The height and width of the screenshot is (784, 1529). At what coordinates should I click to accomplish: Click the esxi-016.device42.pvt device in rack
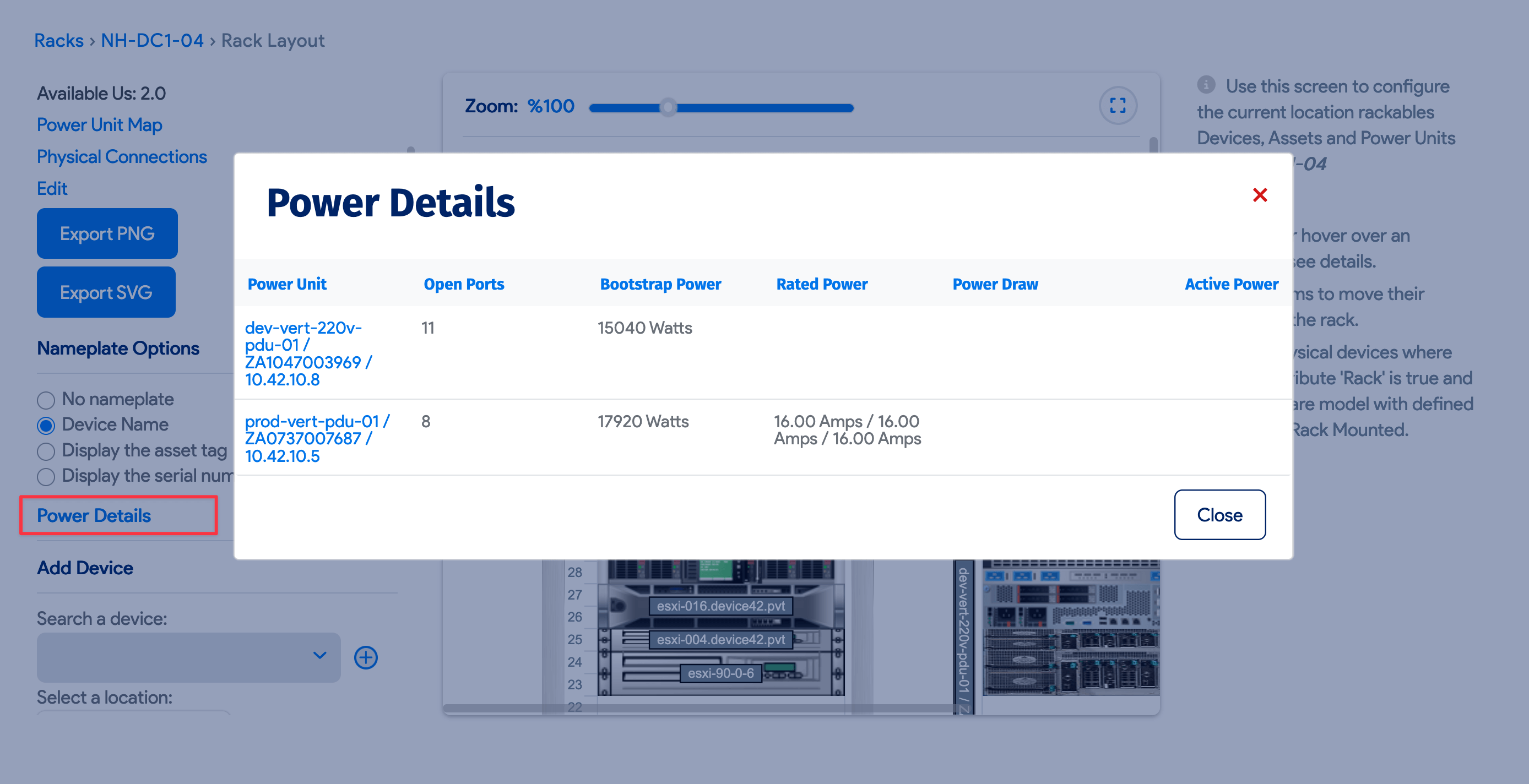click(x=720, y=606)
